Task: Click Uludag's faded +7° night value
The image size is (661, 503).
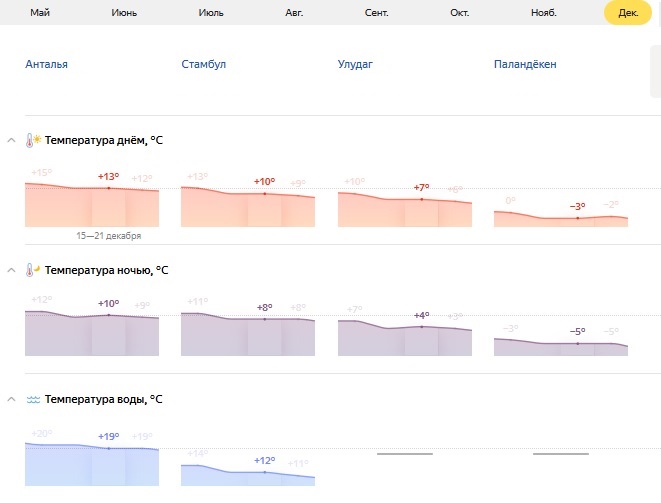Action: pyautogui.click(x=355, y=309)
